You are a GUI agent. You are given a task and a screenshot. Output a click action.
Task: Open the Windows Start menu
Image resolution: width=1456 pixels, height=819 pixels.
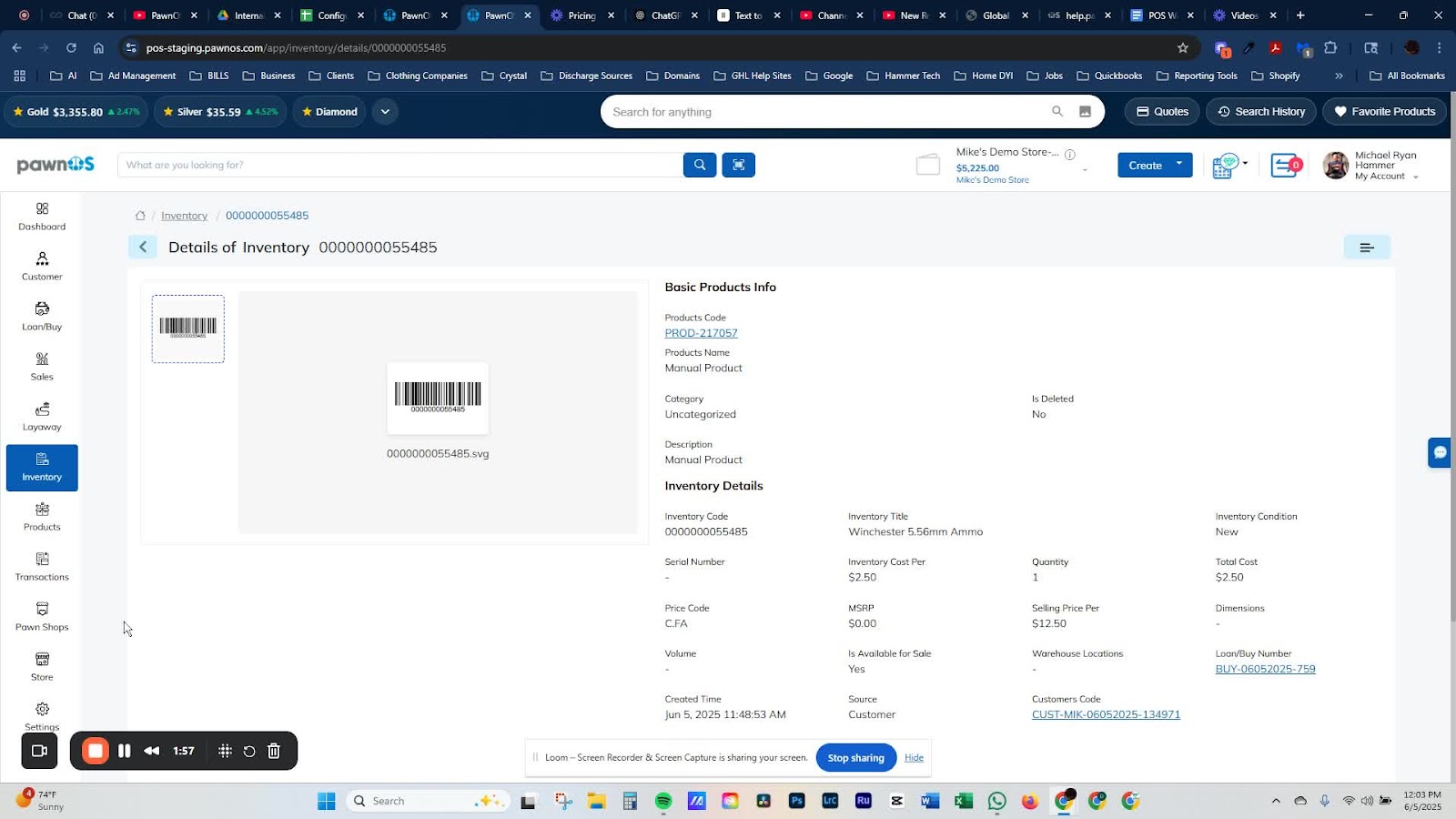326,801
